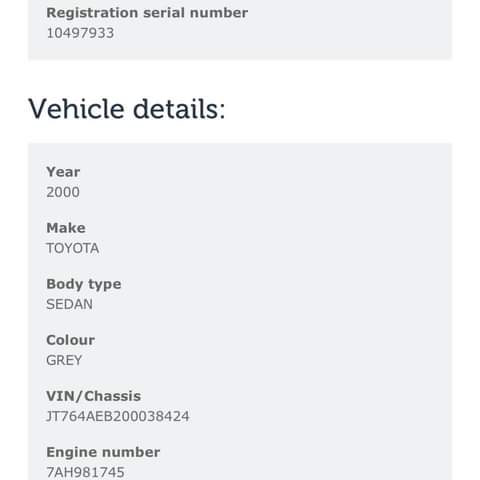Viewport: 480px width, 480px height.
Task: Click the SEDAN body type value
Action: [x=69, y=304]
